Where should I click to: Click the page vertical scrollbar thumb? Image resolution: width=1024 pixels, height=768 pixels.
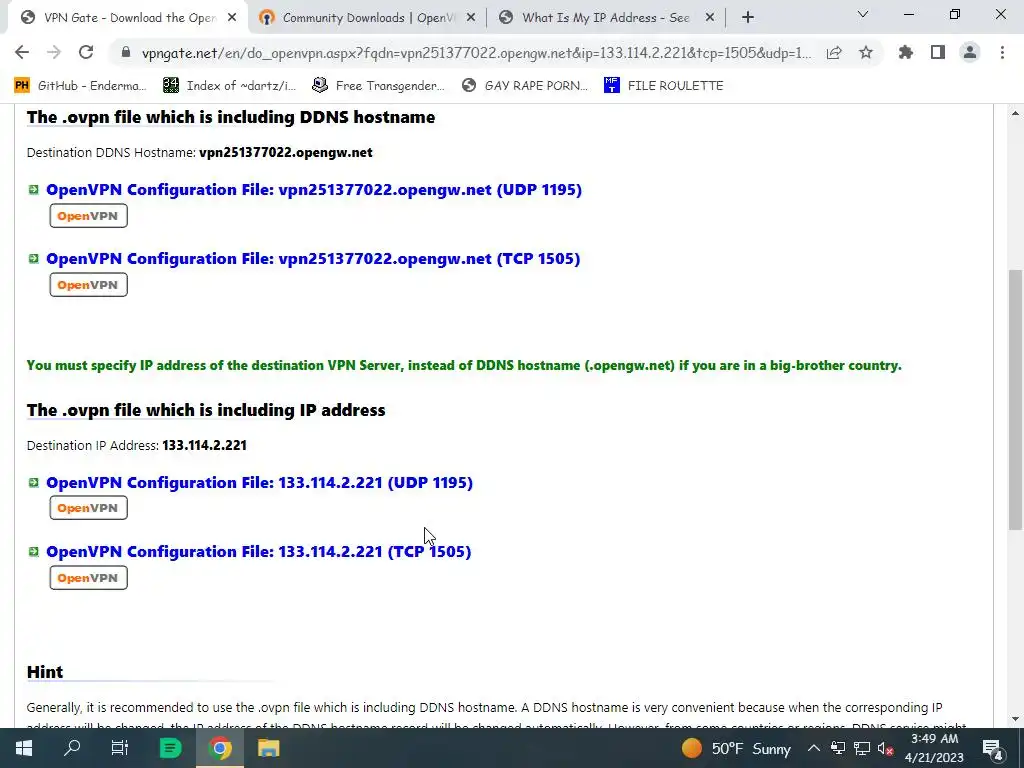point(1016,399)
